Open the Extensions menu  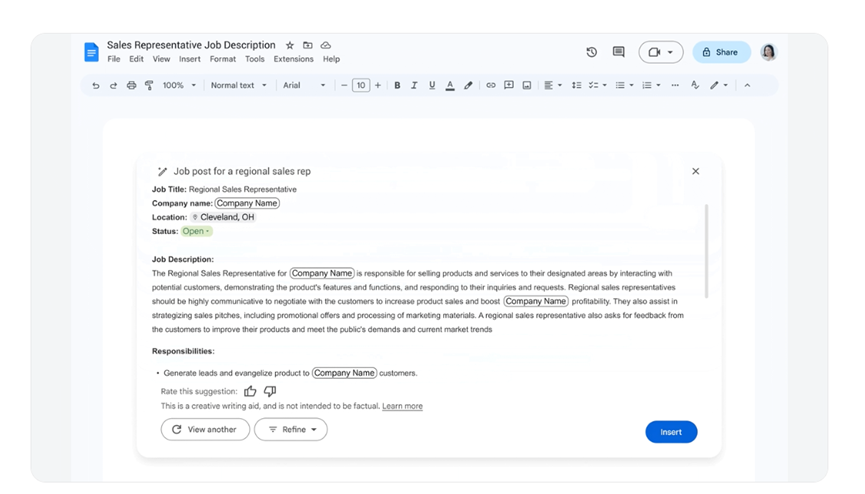click(293, 59)
